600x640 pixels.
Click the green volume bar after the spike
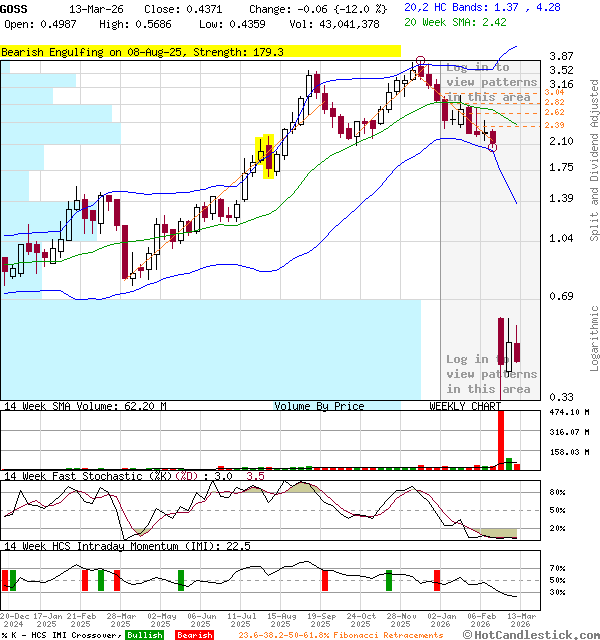(x=509, y=463)
